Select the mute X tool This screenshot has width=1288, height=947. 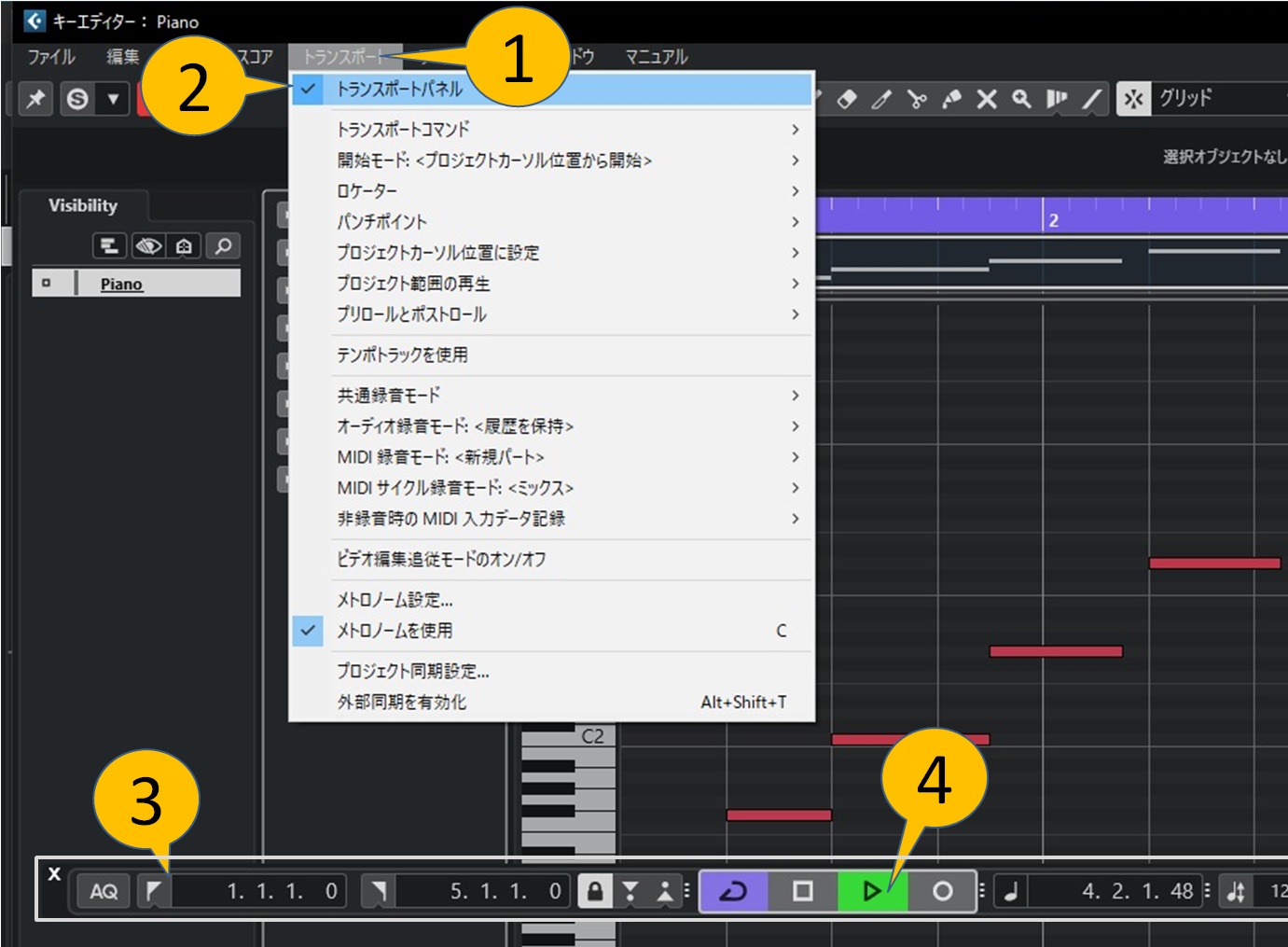(987, 99)
